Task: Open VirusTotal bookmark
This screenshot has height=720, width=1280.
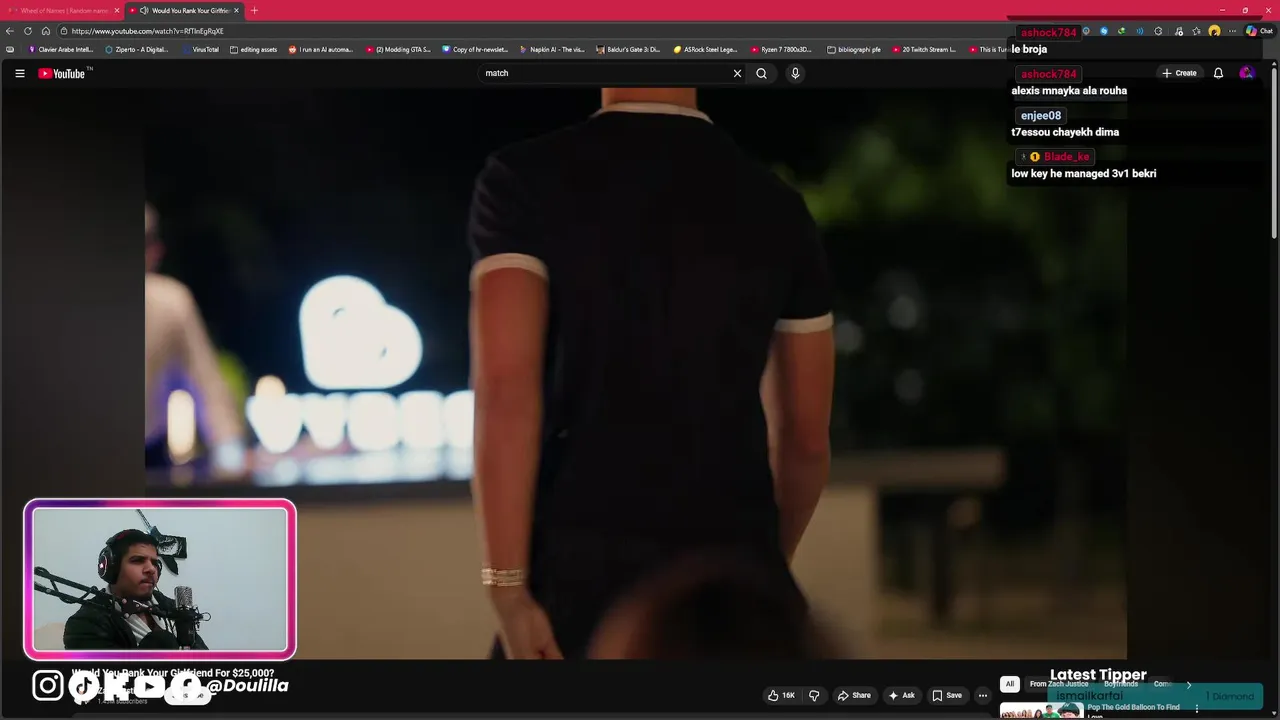Action: (x=200, y=49)
